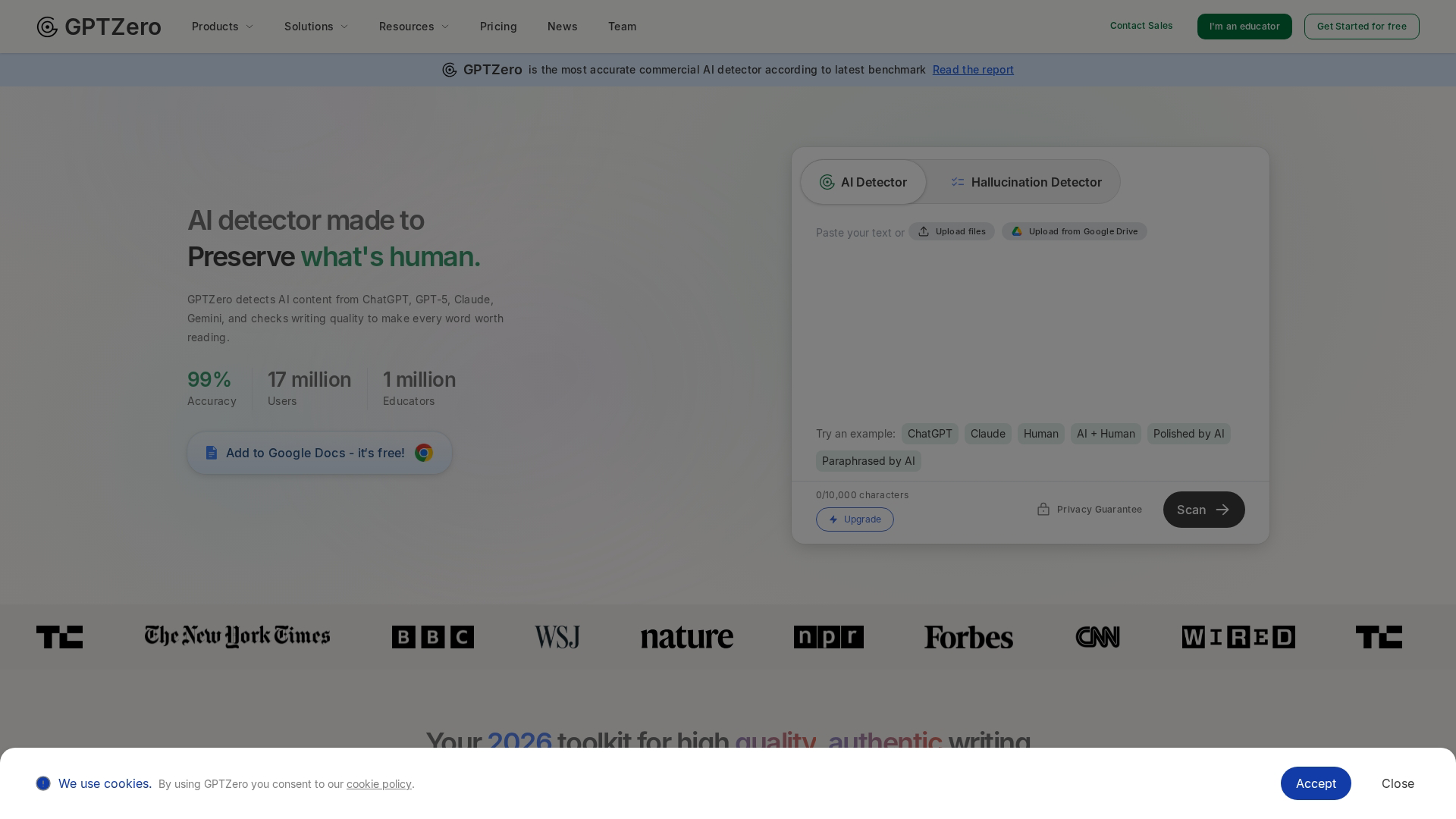Image resolution: width=1456 pixels, height=819 pixels.
Task: Click the cookie info icon
Action: coord(43,783)
